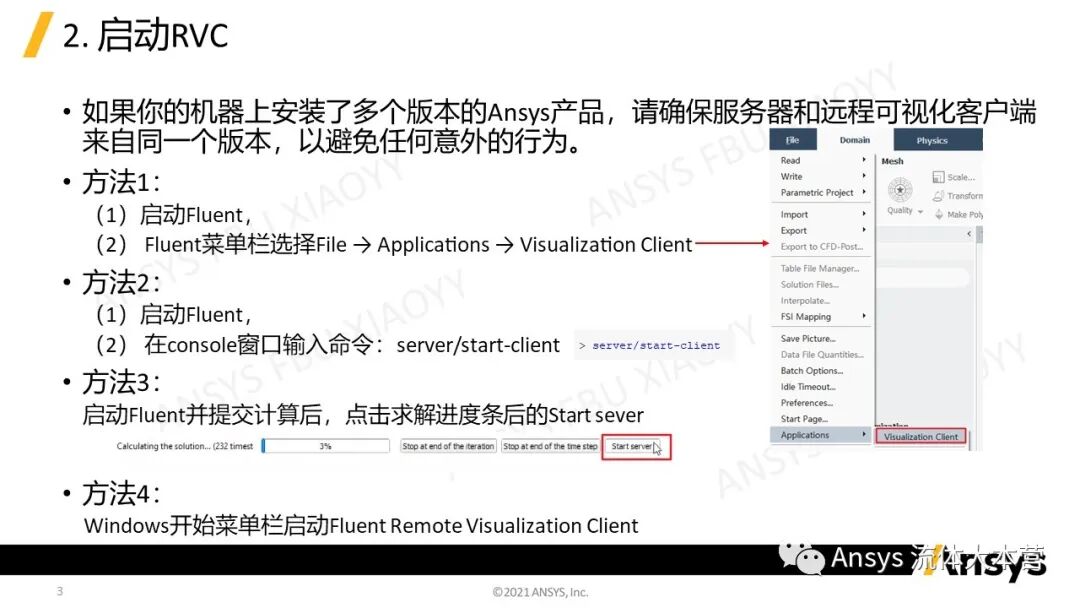Screen dimensions: 1080x608
Task: Click the vertical scrollbar in Fluent panel
Action: click(x=979, y=235)
